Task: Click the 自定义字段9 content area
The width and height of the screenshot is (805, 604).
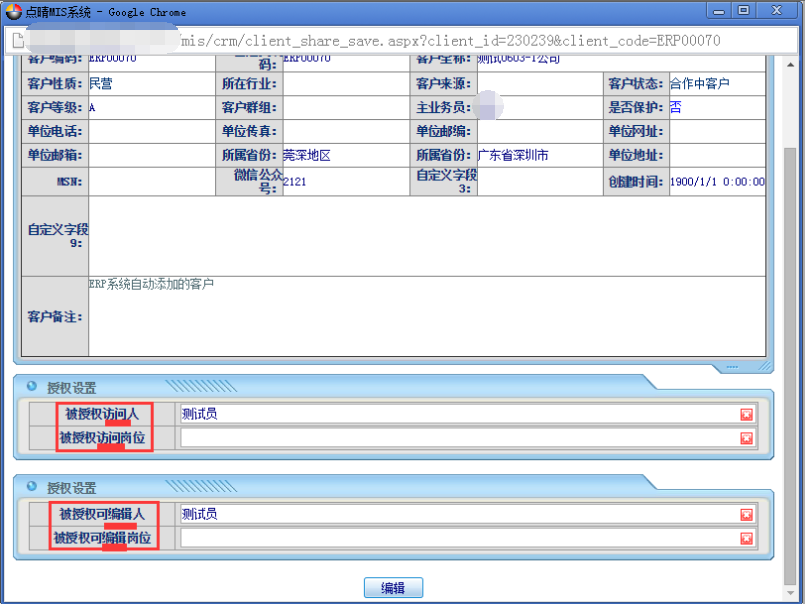Action: click(x=426, y=236)
